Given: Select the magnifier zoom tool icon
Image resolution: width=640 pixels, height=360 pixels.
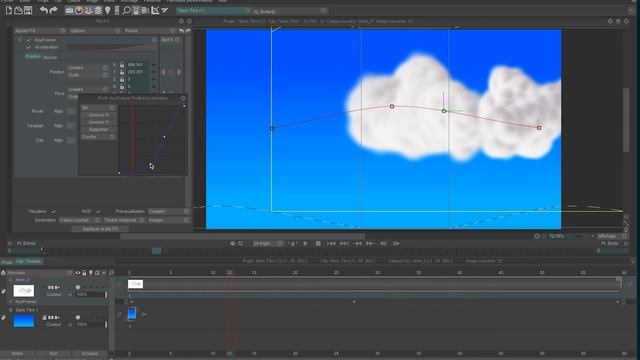Looking at the screenshot, I should [x=127, y=10].
